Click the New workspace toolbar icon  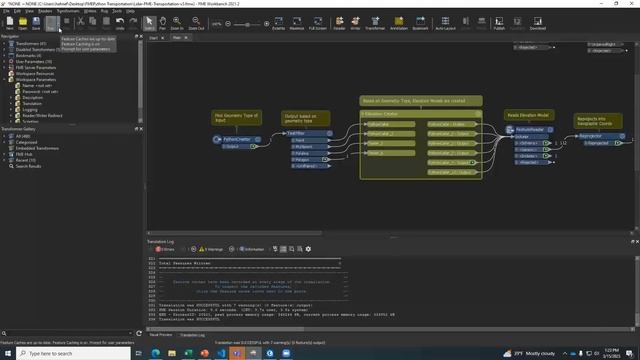coord(9,23)
